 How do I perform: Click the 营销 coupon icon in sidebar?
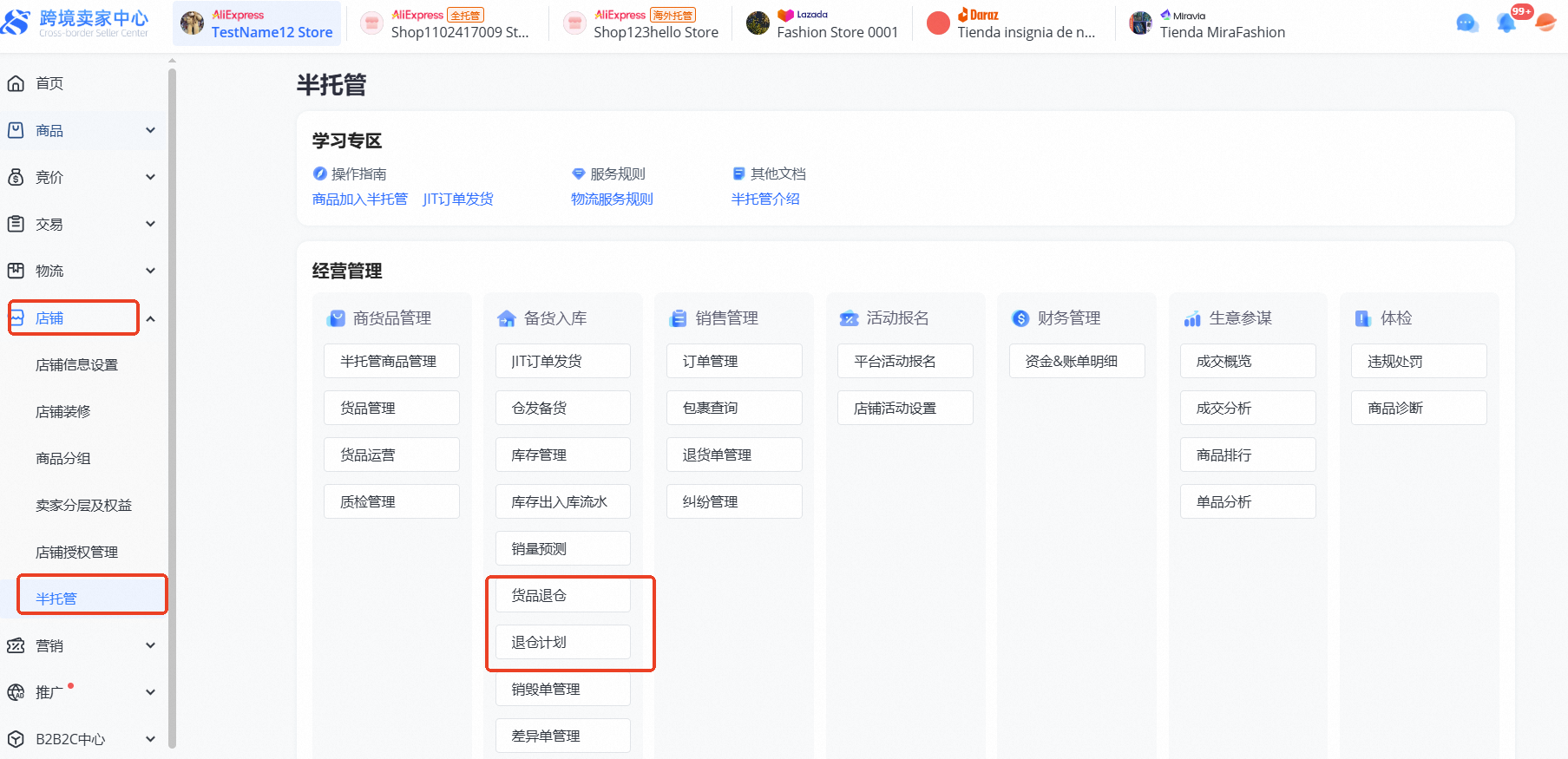[16, 645]
